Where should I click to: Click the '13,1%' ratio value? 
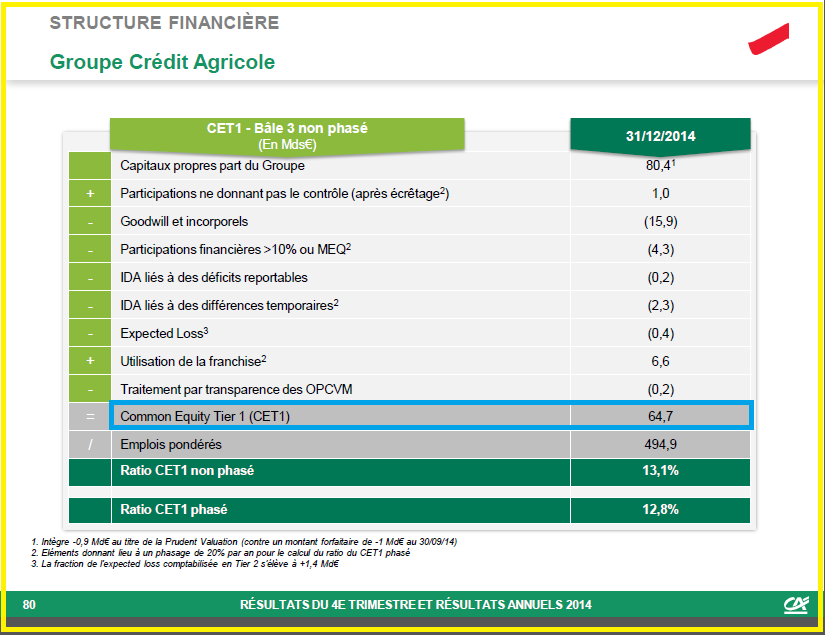660,470
